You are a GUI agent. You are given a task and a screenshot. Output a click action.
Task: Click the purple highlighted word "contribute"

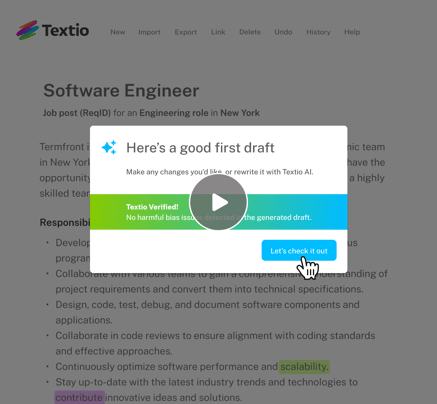click(79, 397)
